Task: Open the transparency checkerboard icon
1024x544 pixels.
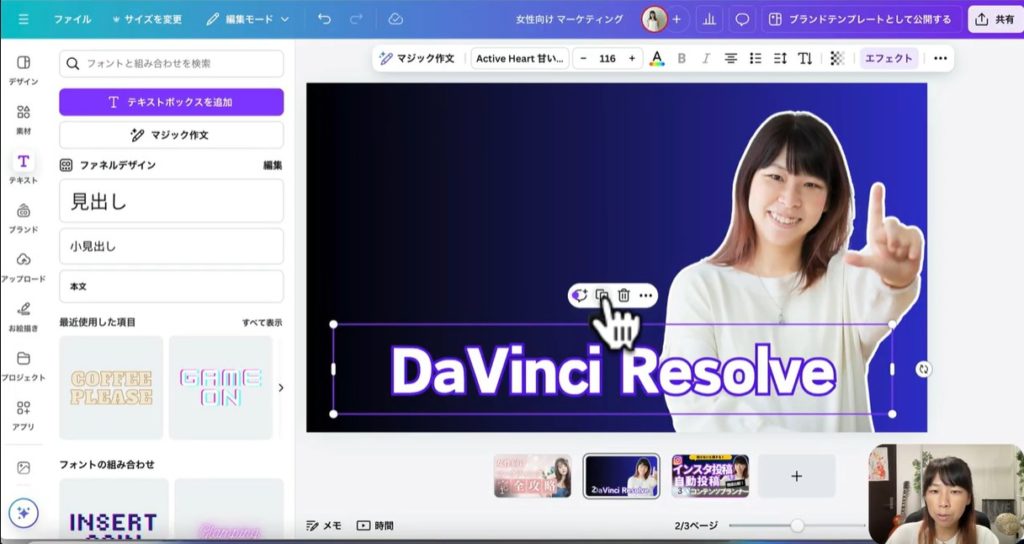Action: pos(837,58)
